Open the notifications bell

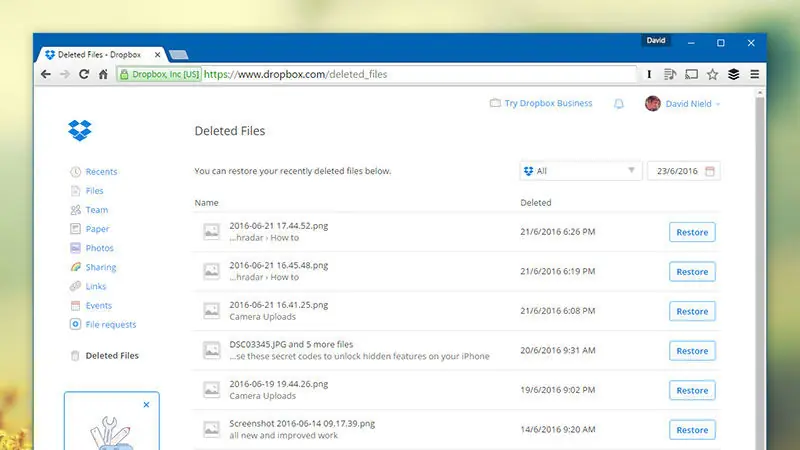coord(619,104)
